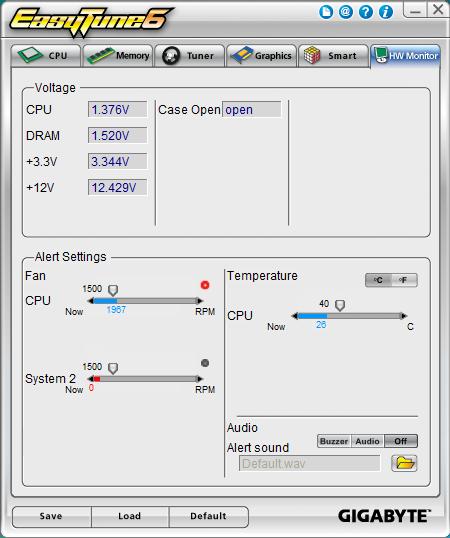The width and height of the screenshot is (450, 538).
Task: Open the CPU tab
Action: pos(46,55)
